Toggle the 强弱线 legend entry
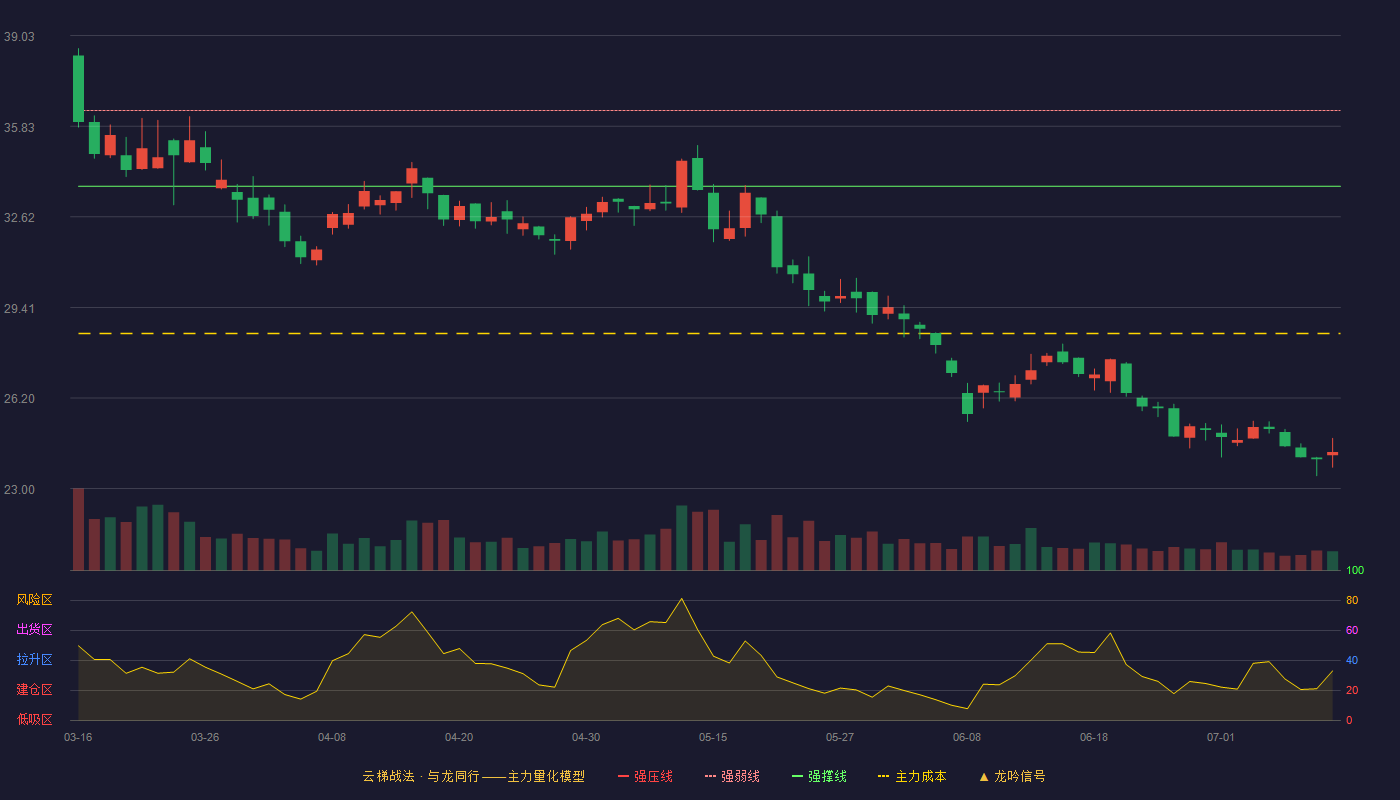 (x=732, y=776)
